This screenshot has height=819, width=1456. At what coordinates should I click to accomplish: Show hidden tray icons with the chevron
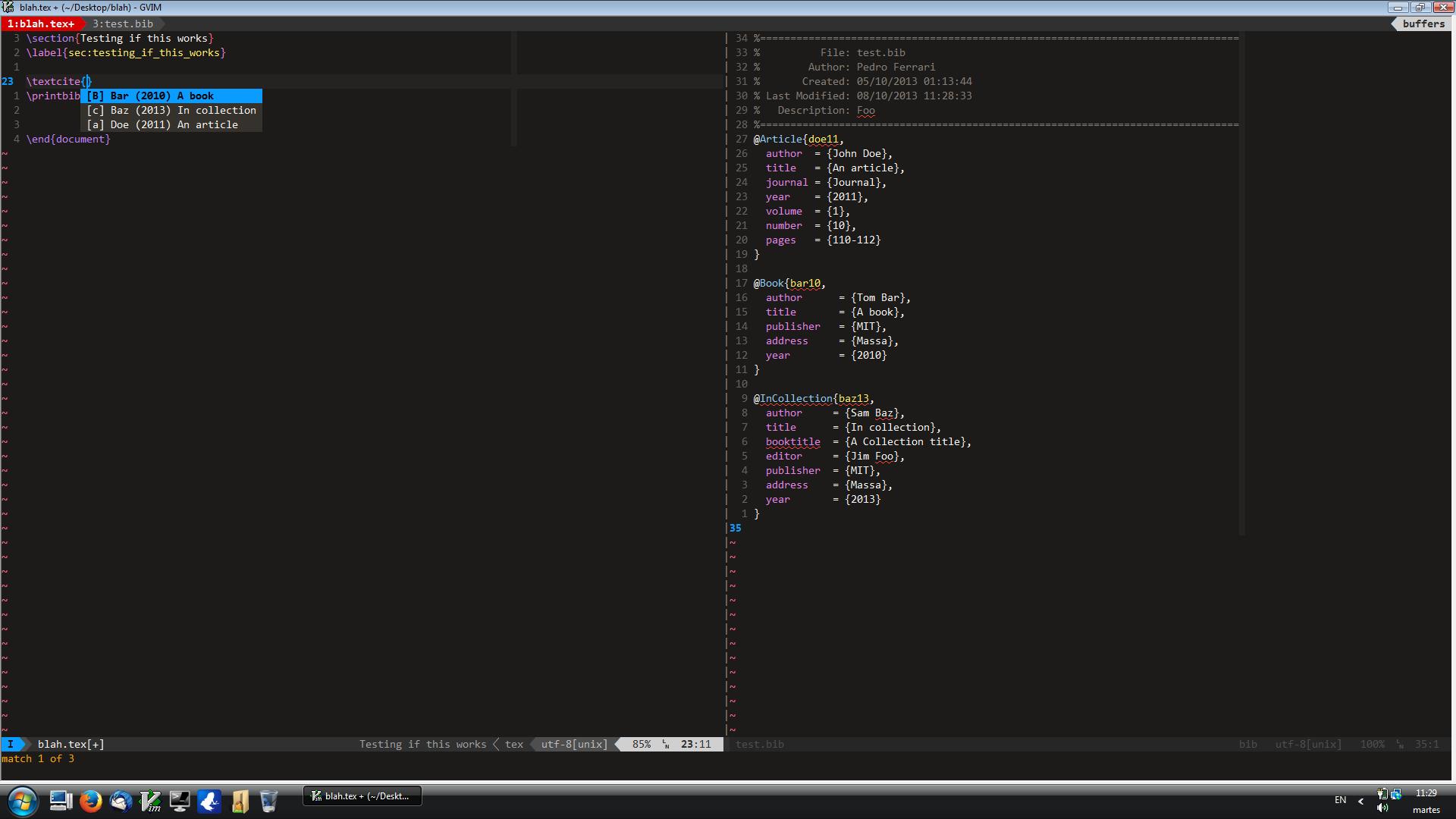(1360, 801)
